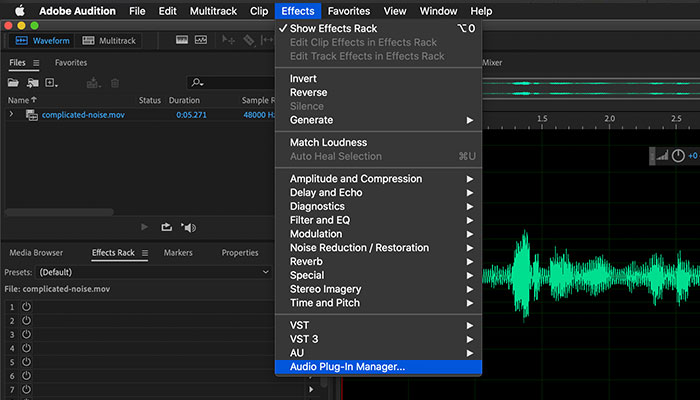Click the Files panel horizontal scrollbar

coord(59,212)
